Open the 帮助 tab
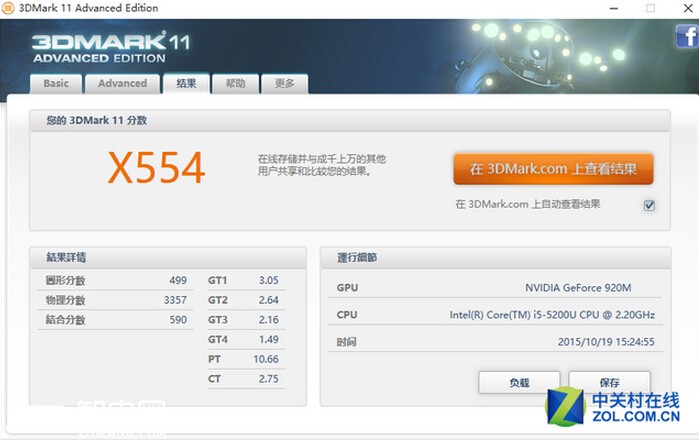Image resolution: width=699 pixels, height=445 pixels. coord(235,84)
